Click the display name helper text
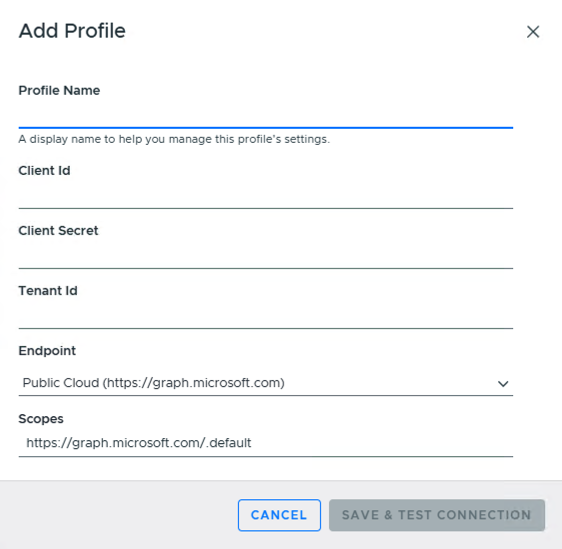 tap(174, 139)
